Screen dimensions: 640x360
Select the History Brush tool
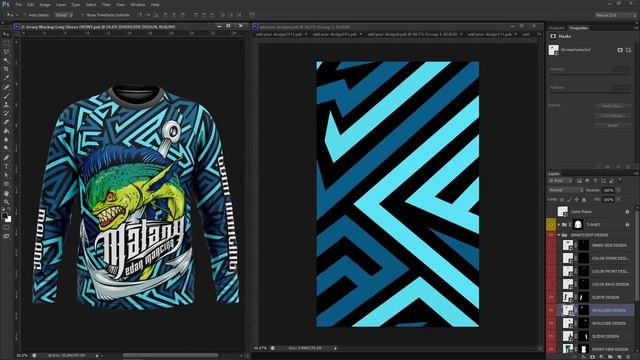(6, 113)
